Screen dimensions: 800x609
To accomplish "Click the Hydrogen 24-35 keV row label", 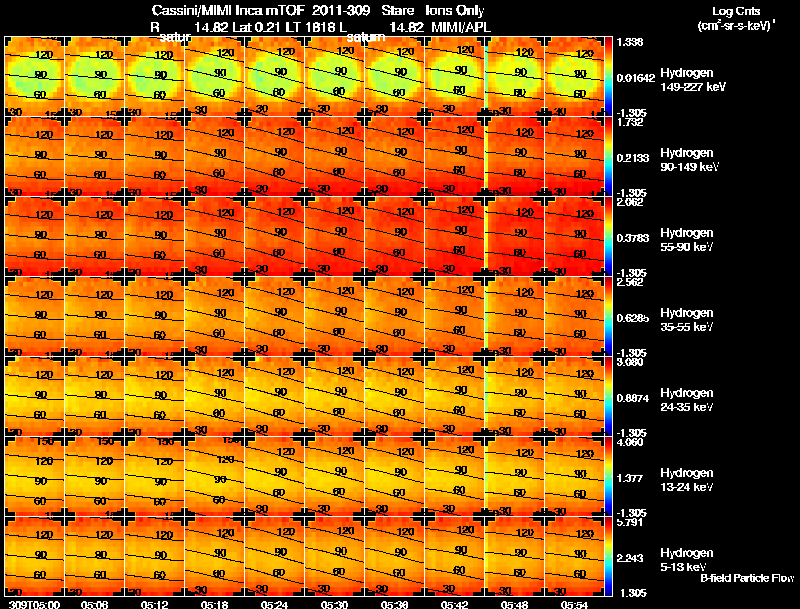I will point(687,400).
